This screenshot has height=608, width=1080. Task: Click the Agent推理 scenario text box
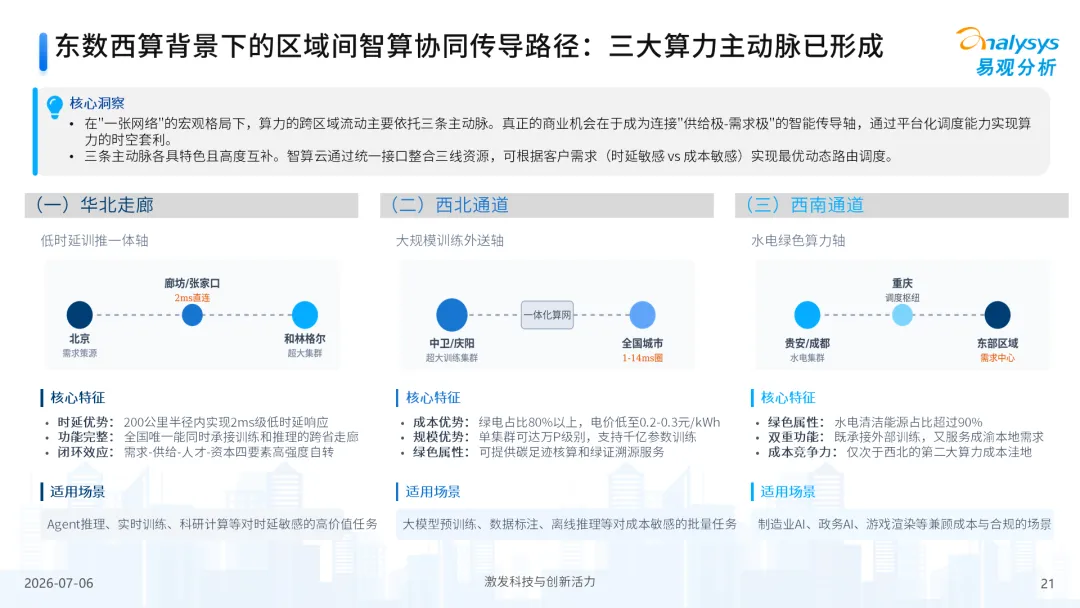211,524
